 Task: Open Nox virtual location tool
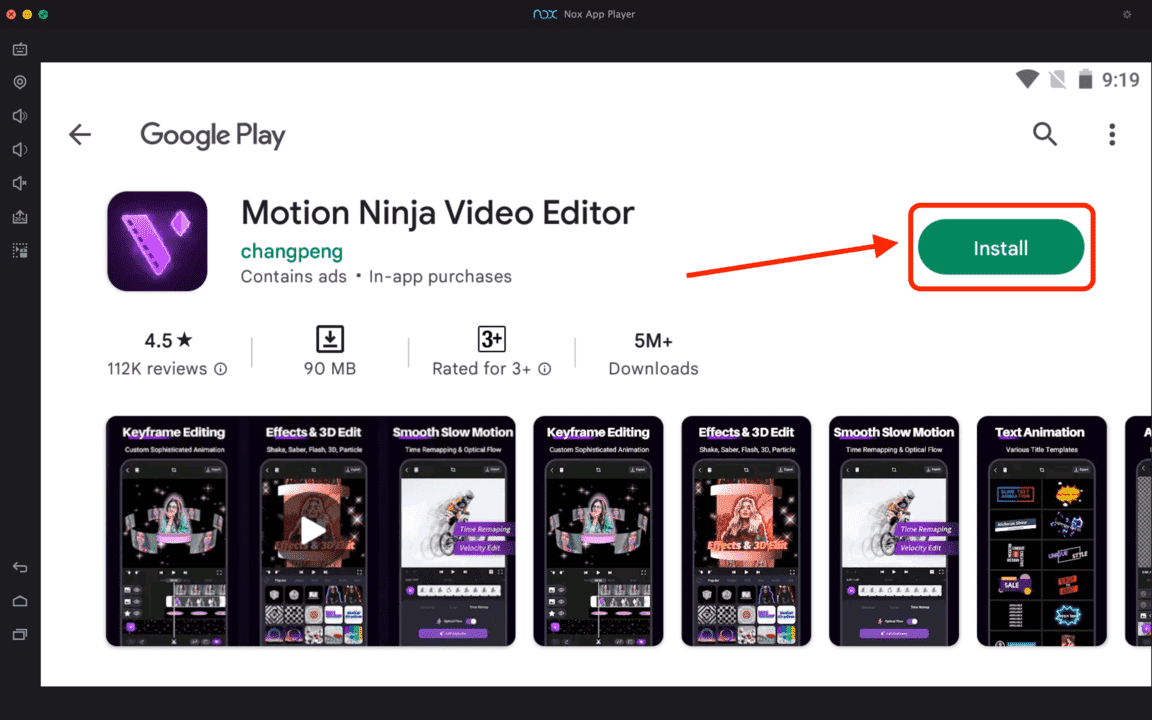coord(20,82)
